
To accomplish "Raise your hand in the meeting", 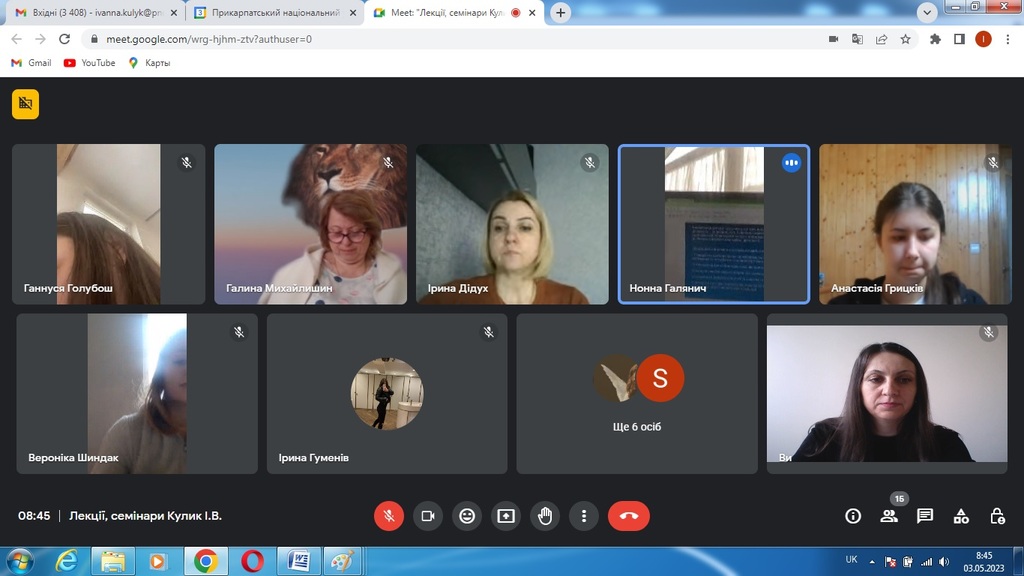I will (x=545, y=516).
